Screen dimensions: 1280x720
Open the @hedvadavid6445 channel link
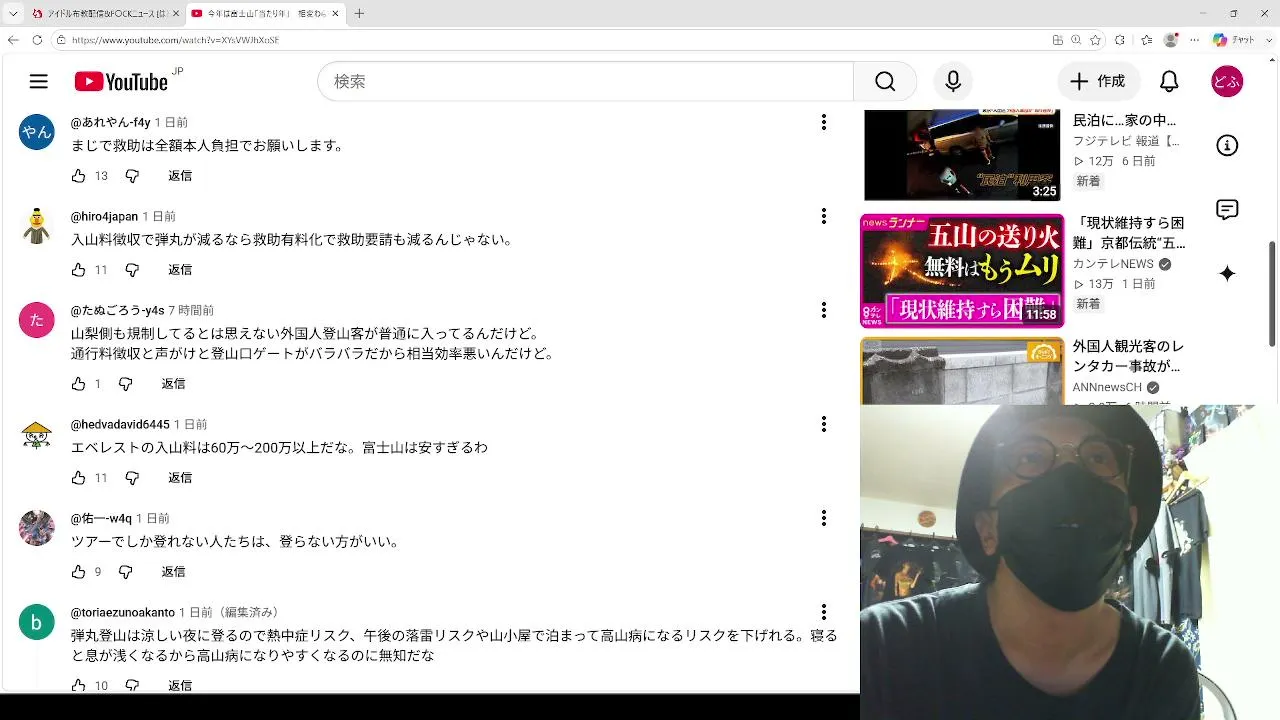pyautogui.click(x=120, y=424)
